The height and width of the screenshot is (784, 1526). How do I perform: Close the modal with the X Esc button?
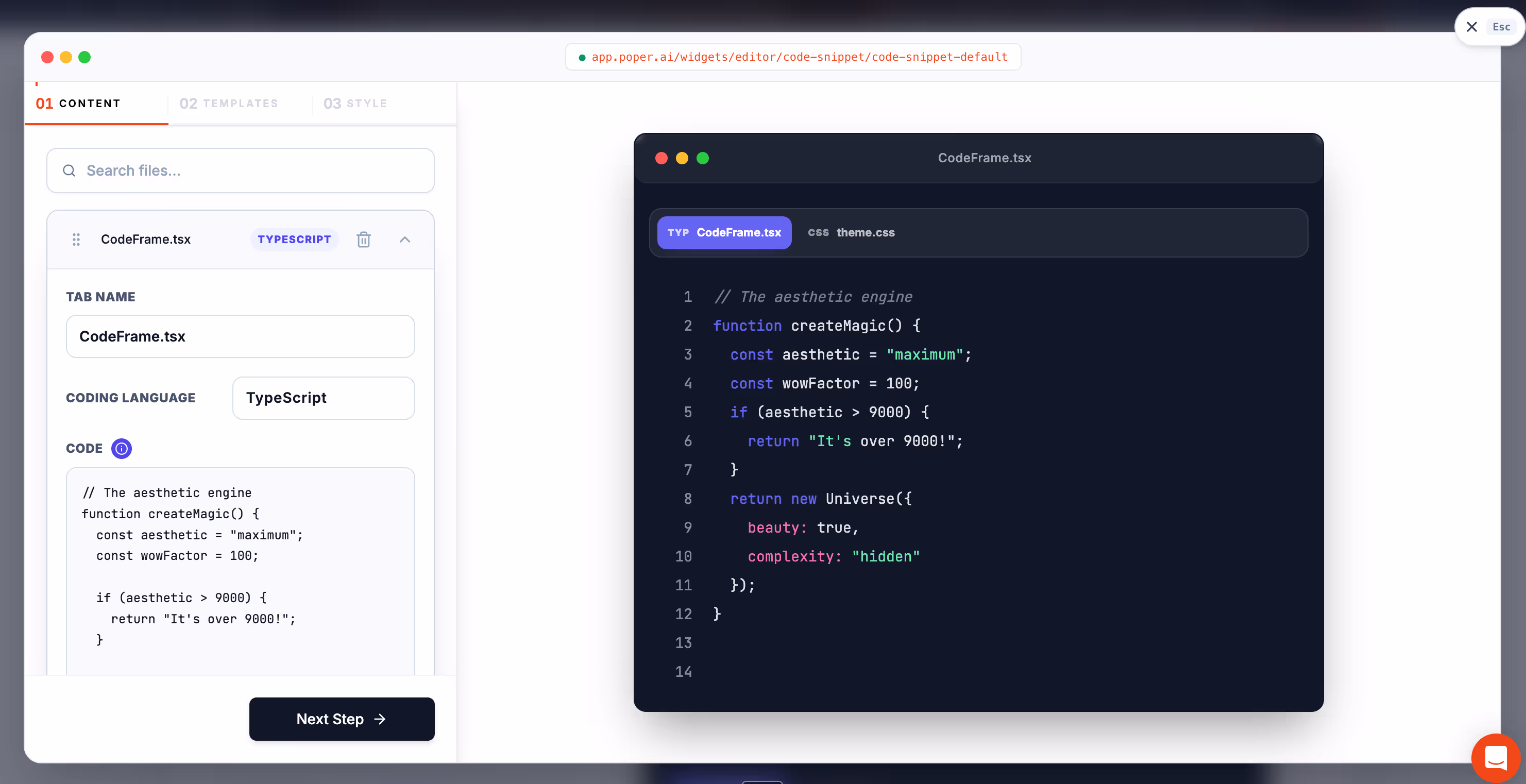(1489, 27)
